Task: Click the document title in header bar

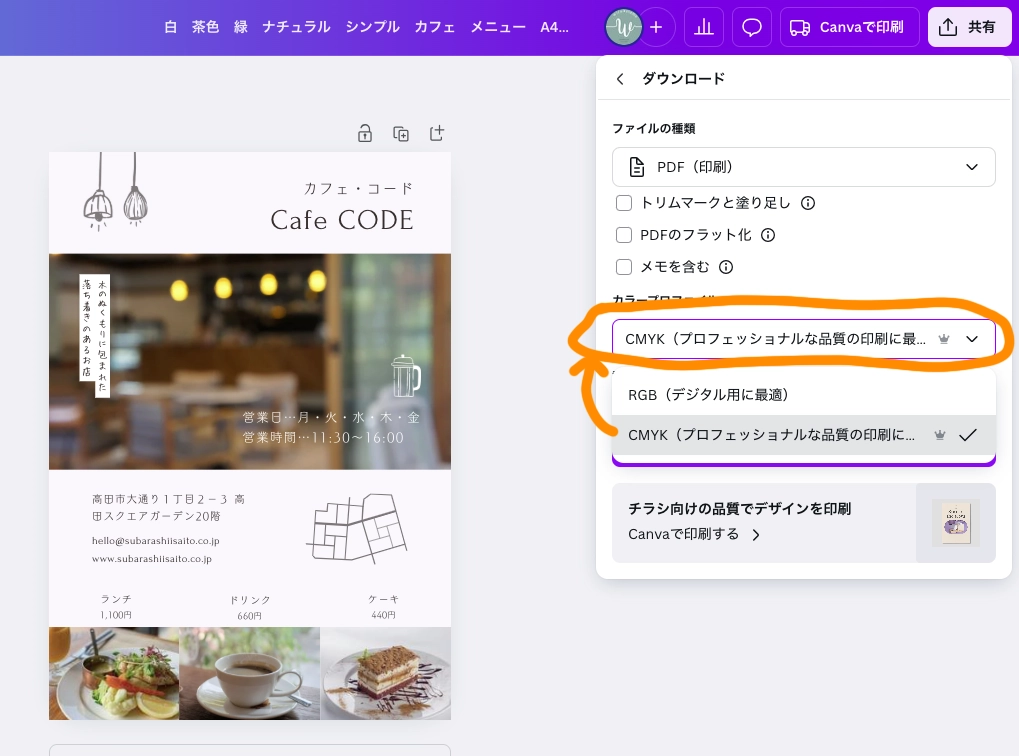Action: [367, 27]
